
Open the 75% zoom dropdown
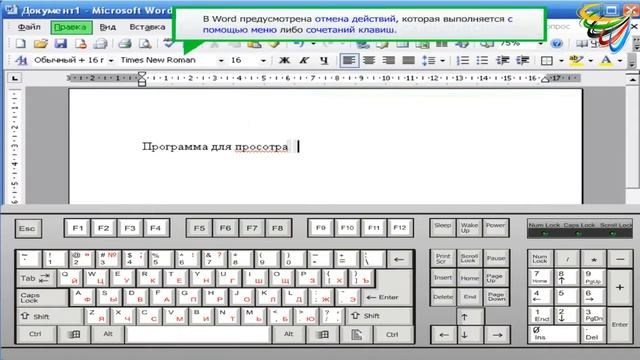(x=540, y=43)
